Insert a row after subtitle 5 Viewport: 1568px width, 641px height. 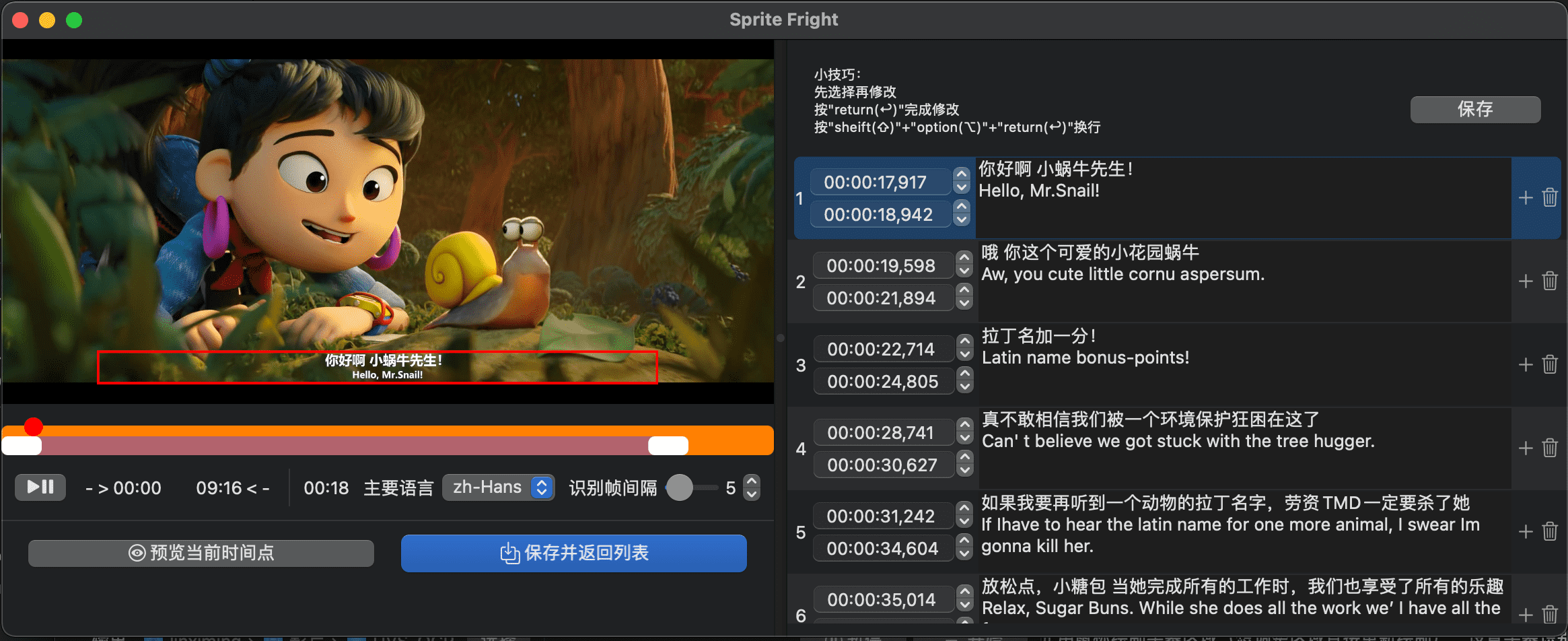click(1526, 532)
